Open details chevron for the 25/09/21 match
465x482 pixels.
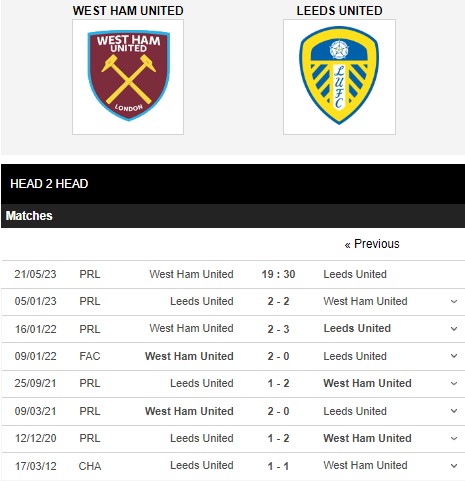click(x=454, y=384)
